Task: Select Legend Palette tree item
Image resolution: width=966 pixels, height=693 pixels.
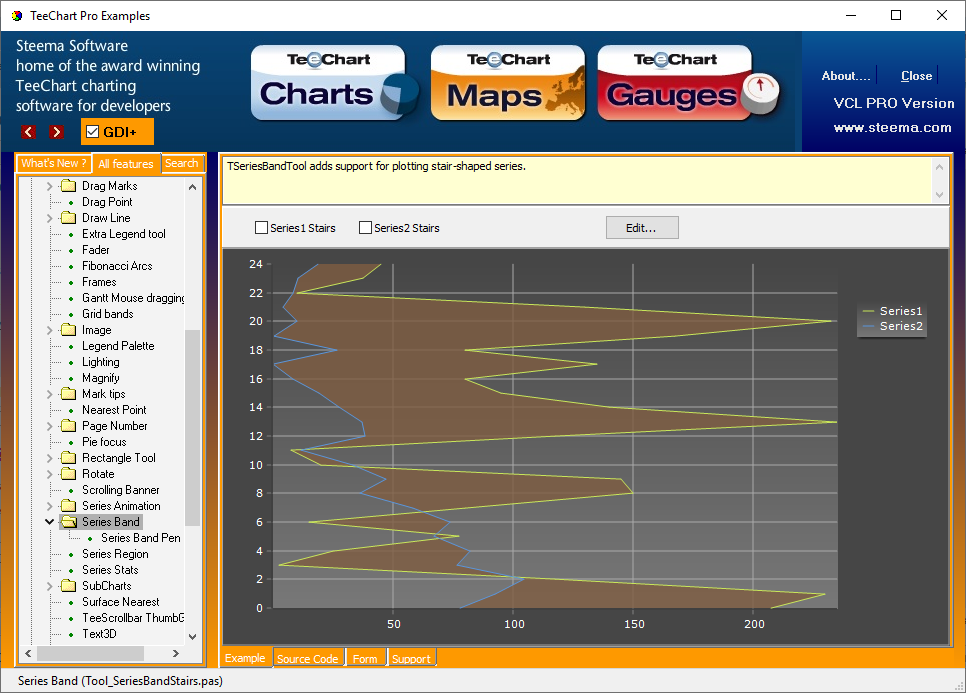Action: coord(118,346)
